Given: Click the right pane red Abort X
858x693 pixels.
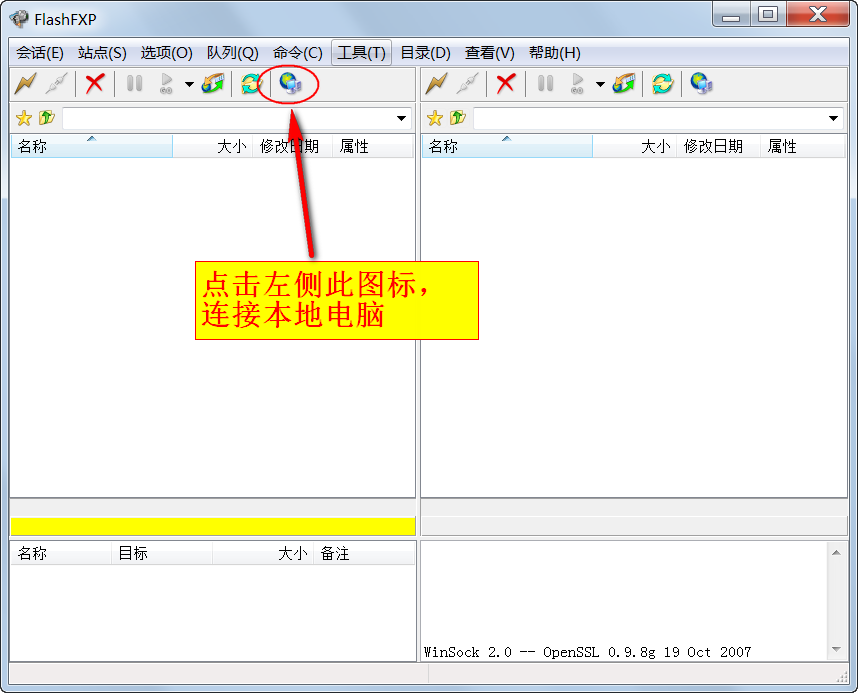Looking at the screenshot, I should [506, 84].
